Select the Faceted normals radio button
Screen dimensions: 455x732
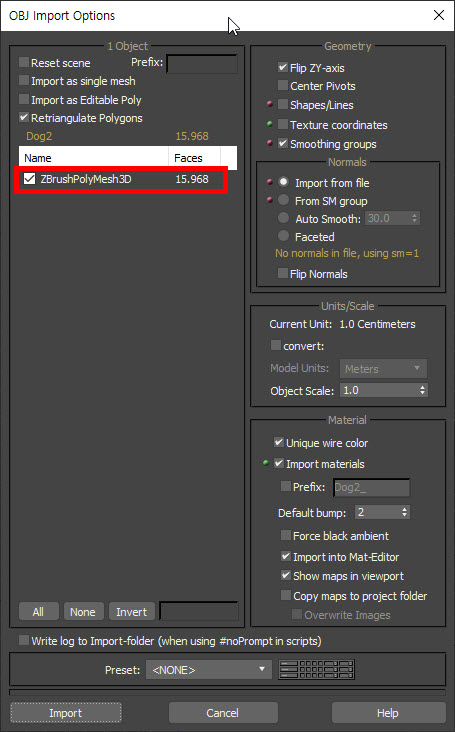coord(283,236)
